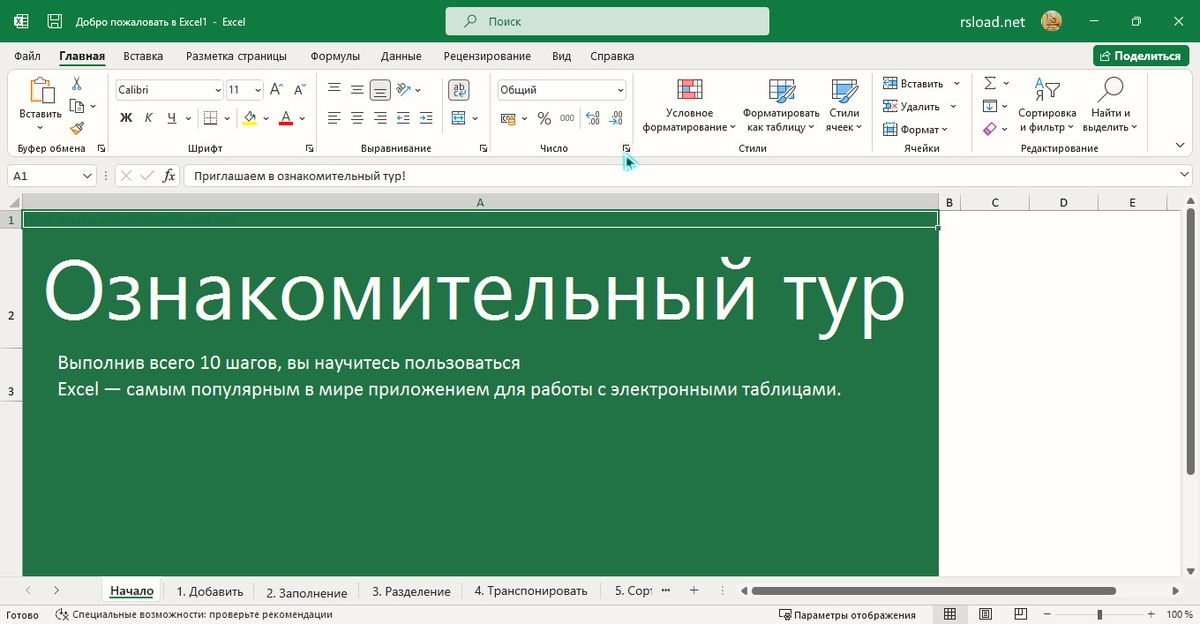Toggle wrap text button

[458, 90]
